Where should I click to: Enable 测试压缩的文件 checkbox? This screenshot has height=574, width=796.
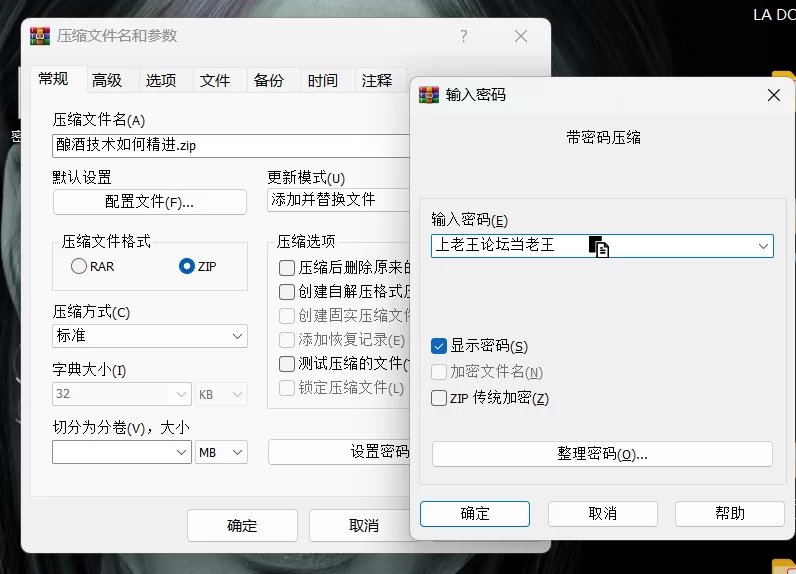(x=287, y=363)
